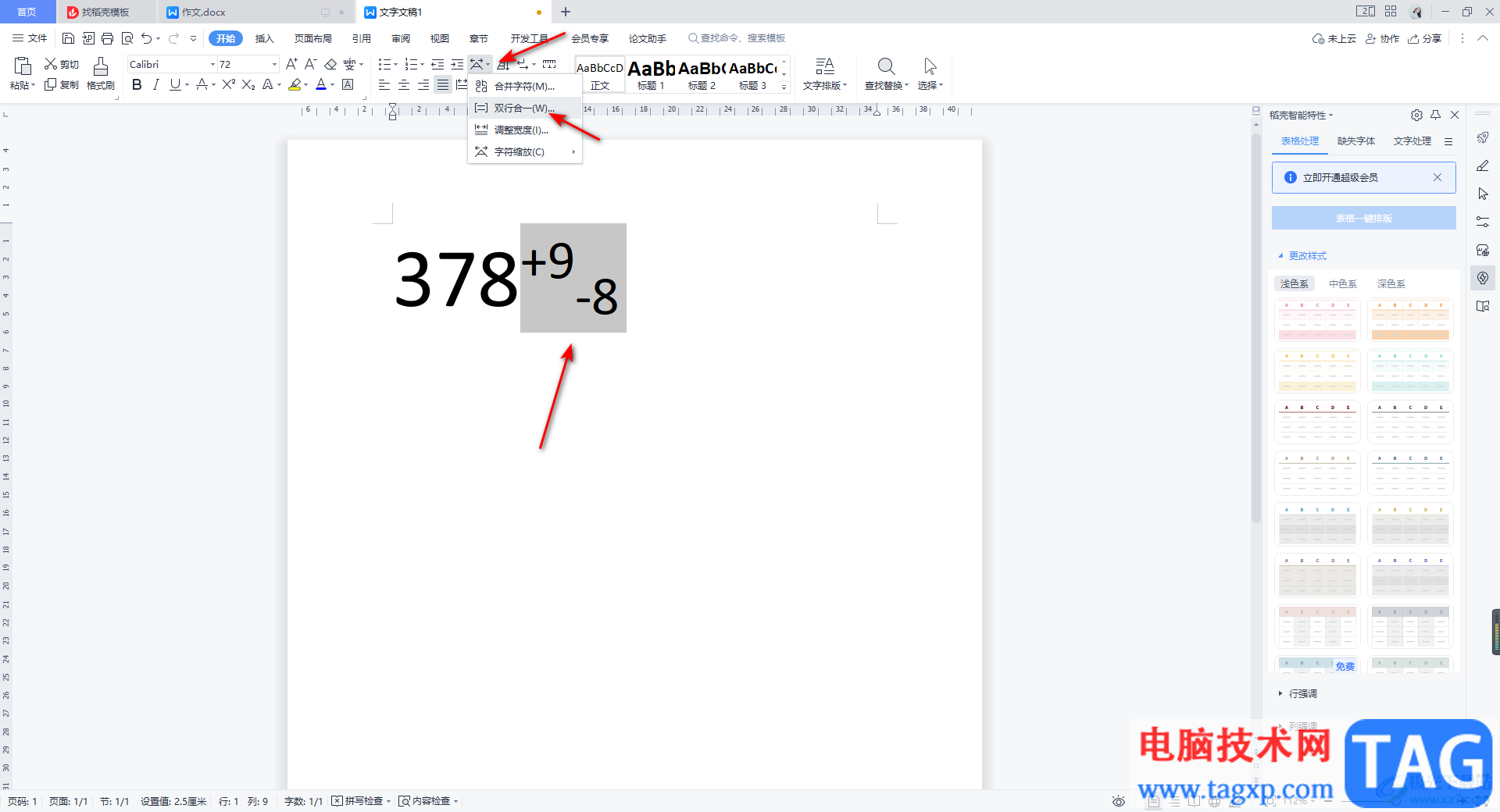
Task: Click the 查找命令、搜索模板 search field
Action: pyautogui.click(x=737, y=38)
